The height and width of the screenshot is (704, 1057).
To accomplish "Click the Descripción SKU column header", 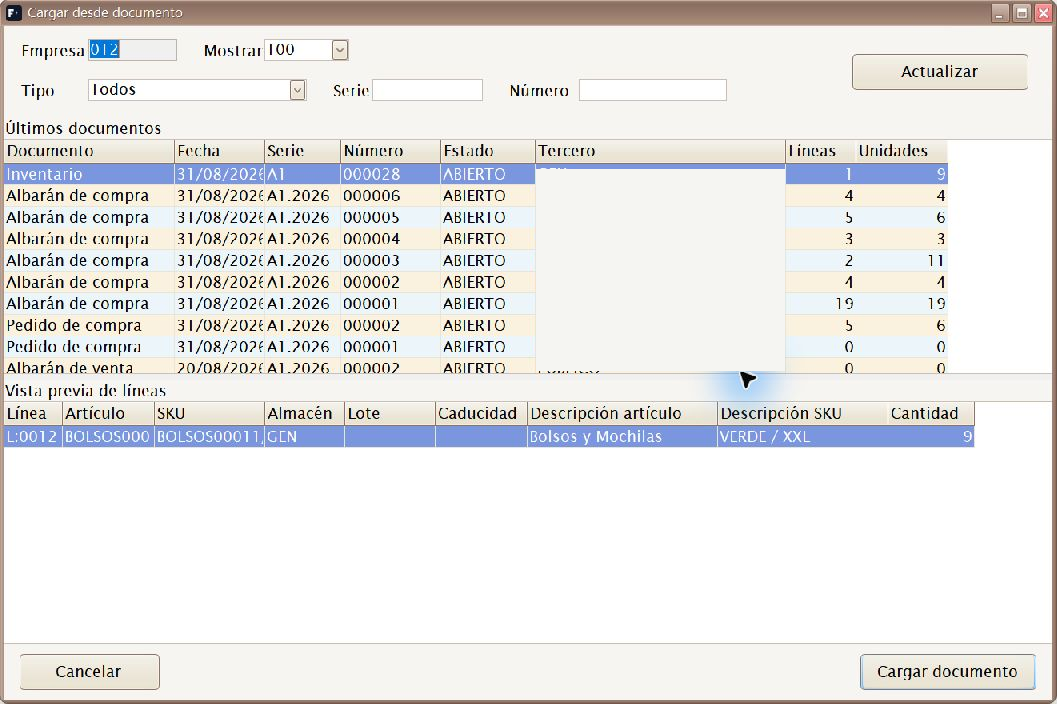I will coord(802,413).
